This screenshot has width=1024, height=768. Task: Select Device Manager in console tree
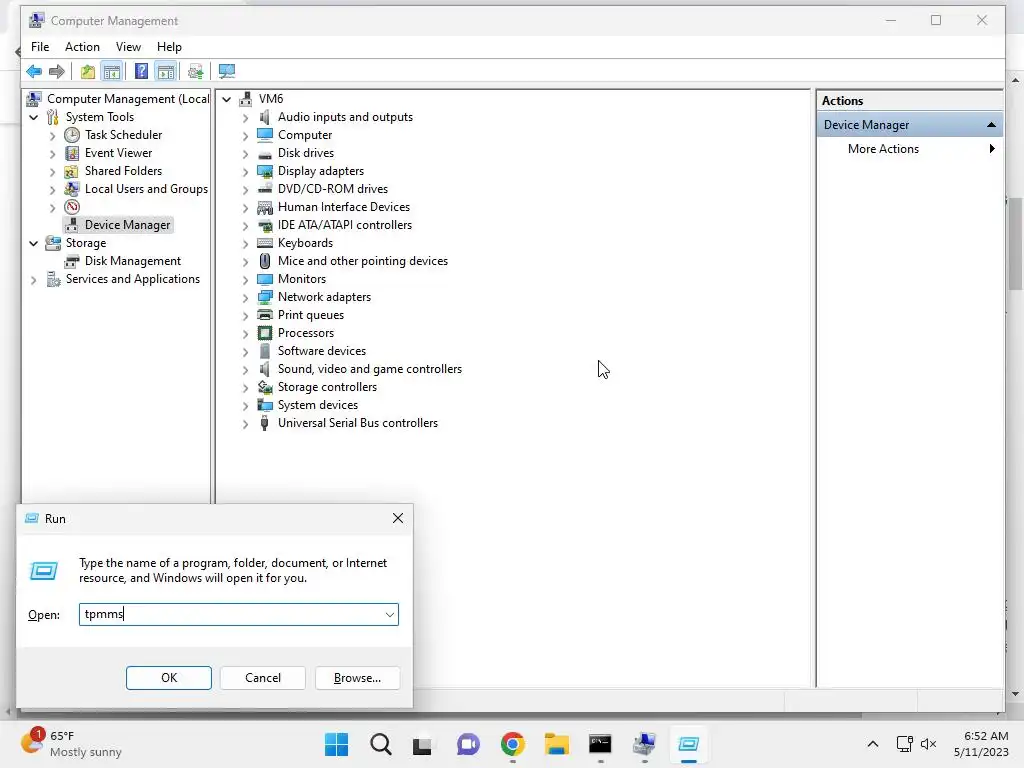pos(127,225)
